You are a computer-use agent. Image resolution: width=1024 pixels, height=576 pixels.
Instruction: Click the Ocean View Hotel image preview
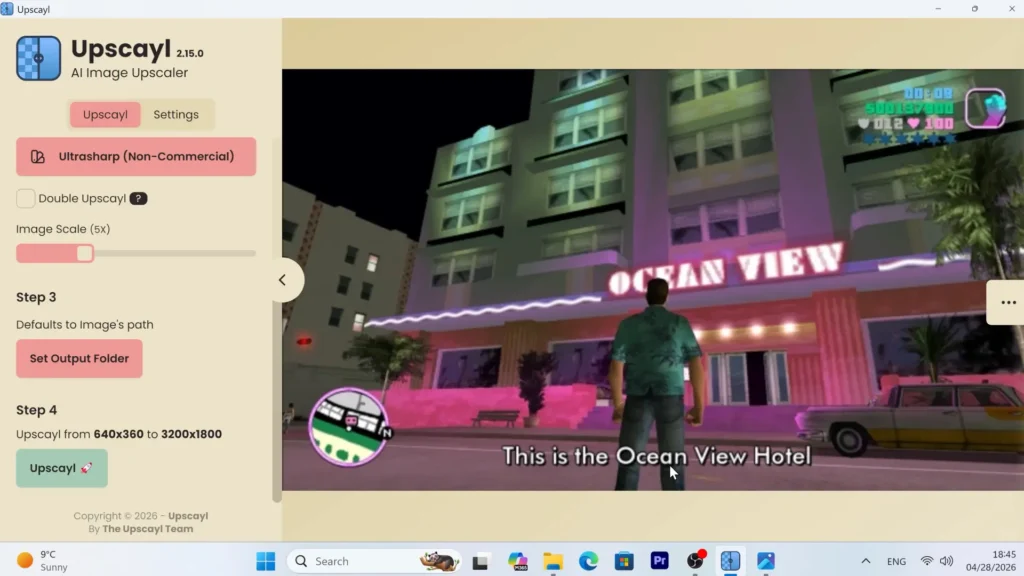coord(653,280)
